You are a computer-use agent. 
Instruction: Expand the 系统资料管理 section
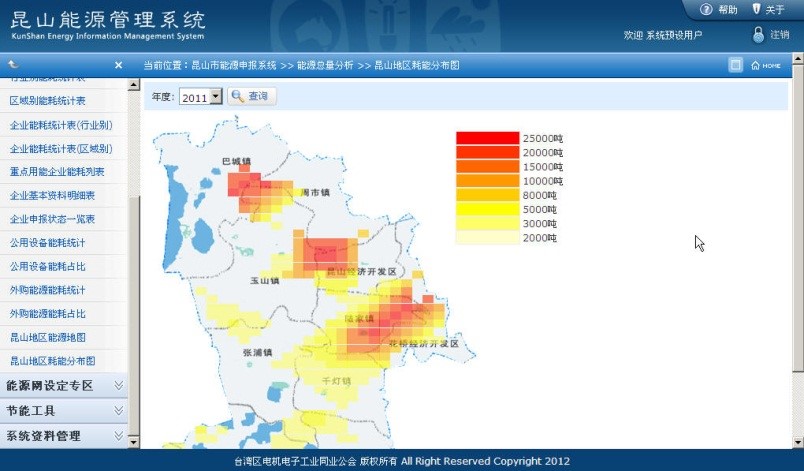(x=119, y=437)
